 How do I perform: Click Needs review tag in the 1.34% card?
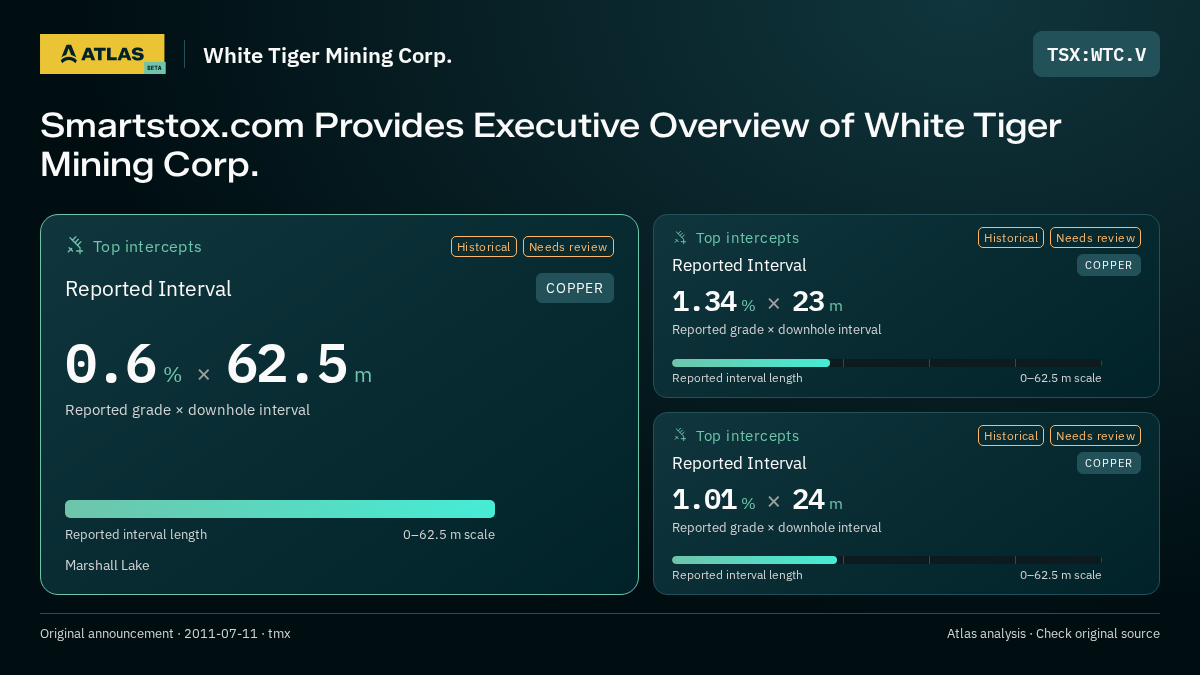tap(1095, 238)
